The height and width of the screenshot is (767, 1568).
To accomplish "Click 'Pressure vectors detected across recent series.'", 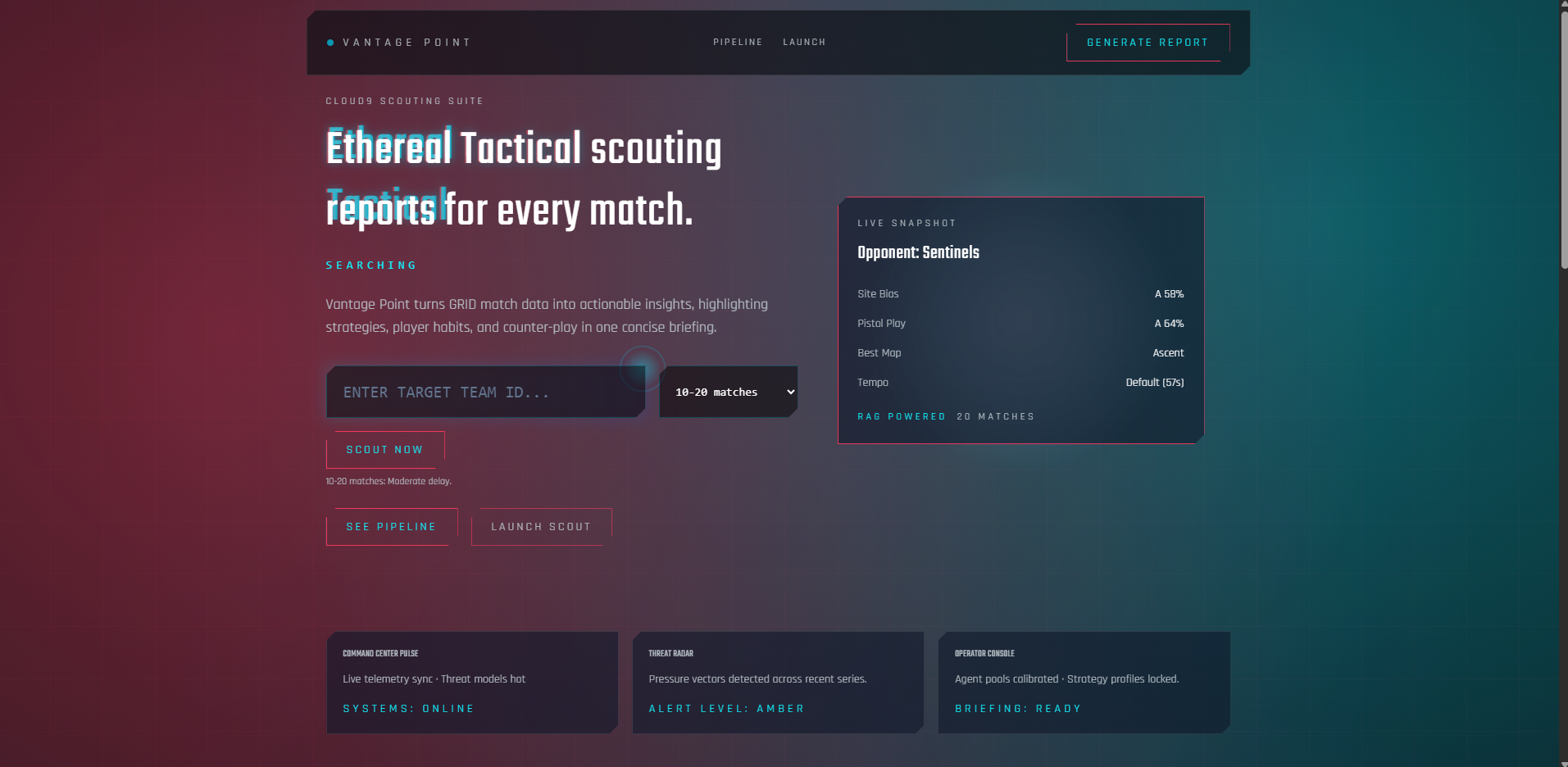I will (x=757, y=679).
